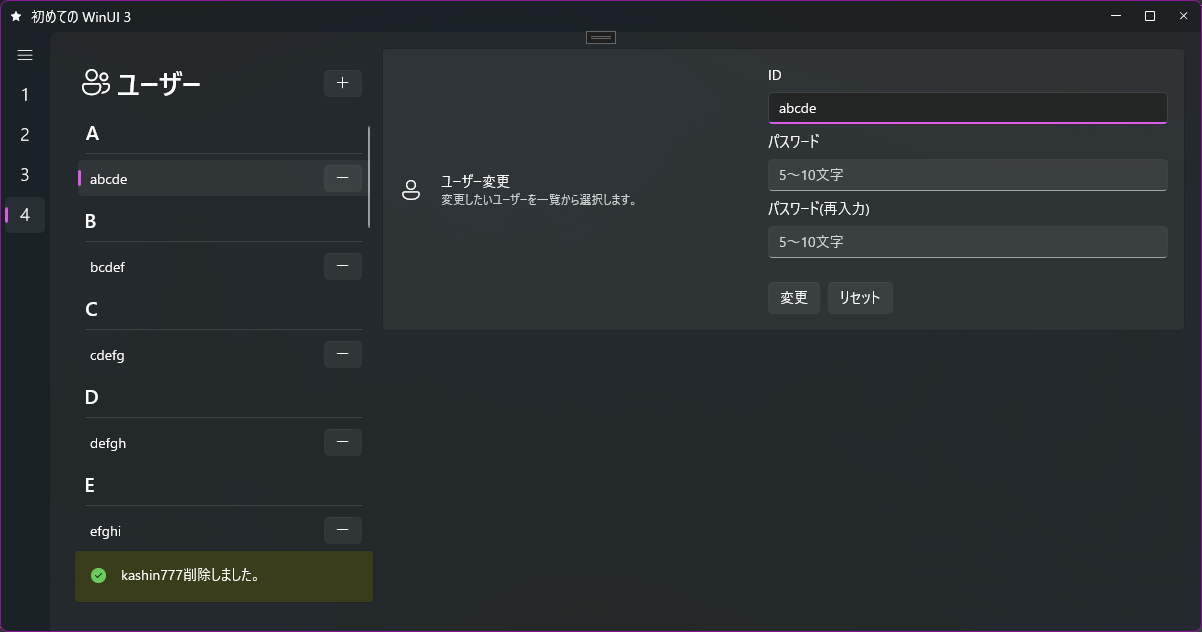
Task: Click the 変更 button
Action: (794, 298)
